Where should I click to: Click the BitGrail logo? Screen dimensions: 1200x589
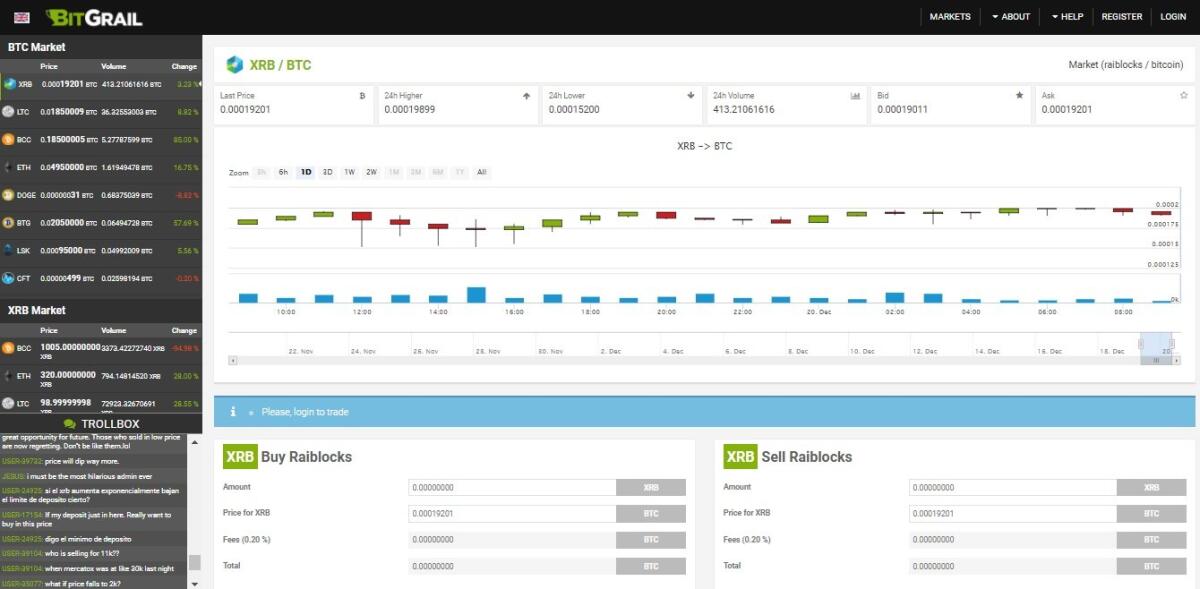tap(95, 16)
